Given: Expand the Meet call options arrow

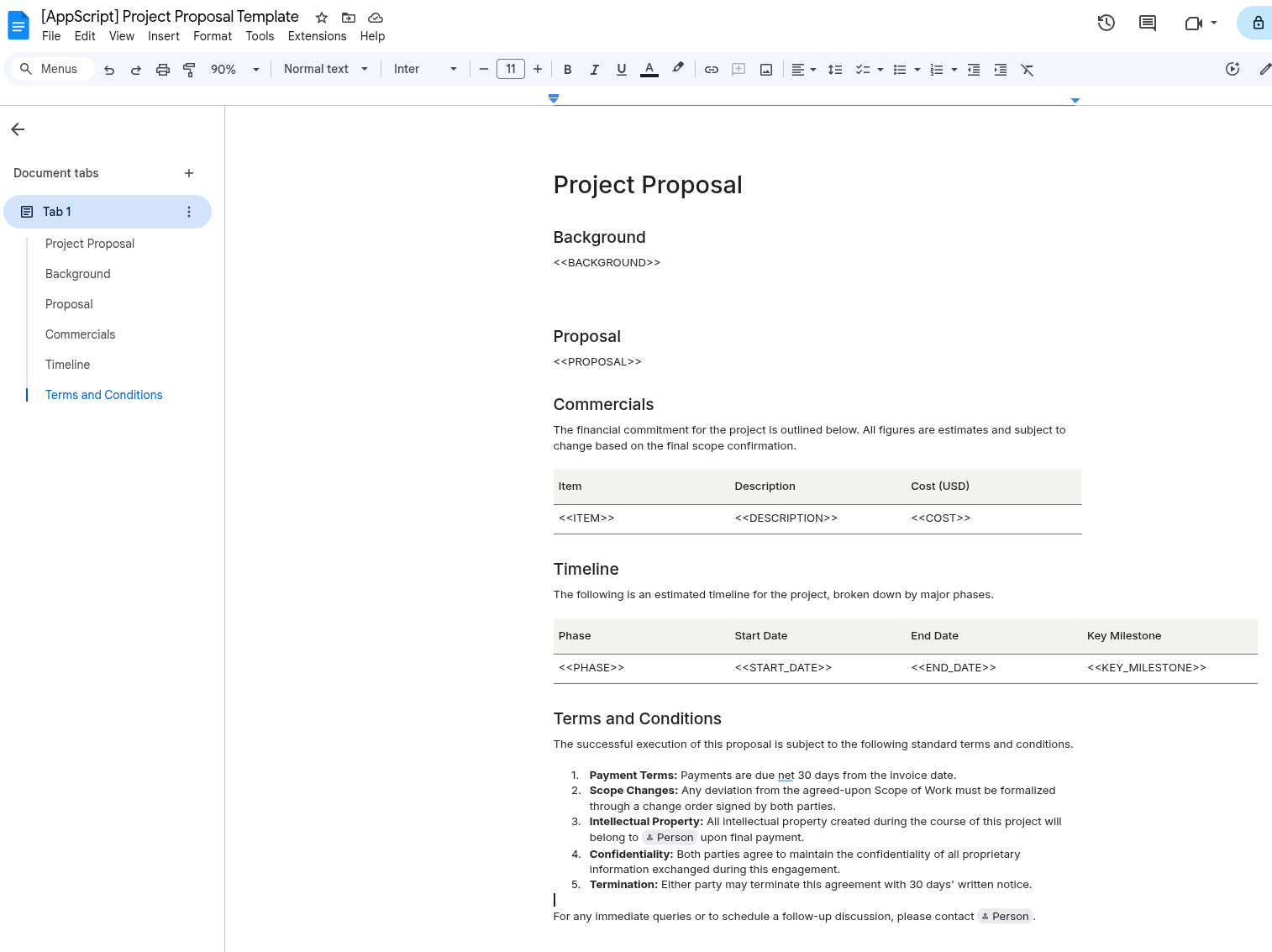Looking at the screenshot, I should click(x=1214, y=23).
